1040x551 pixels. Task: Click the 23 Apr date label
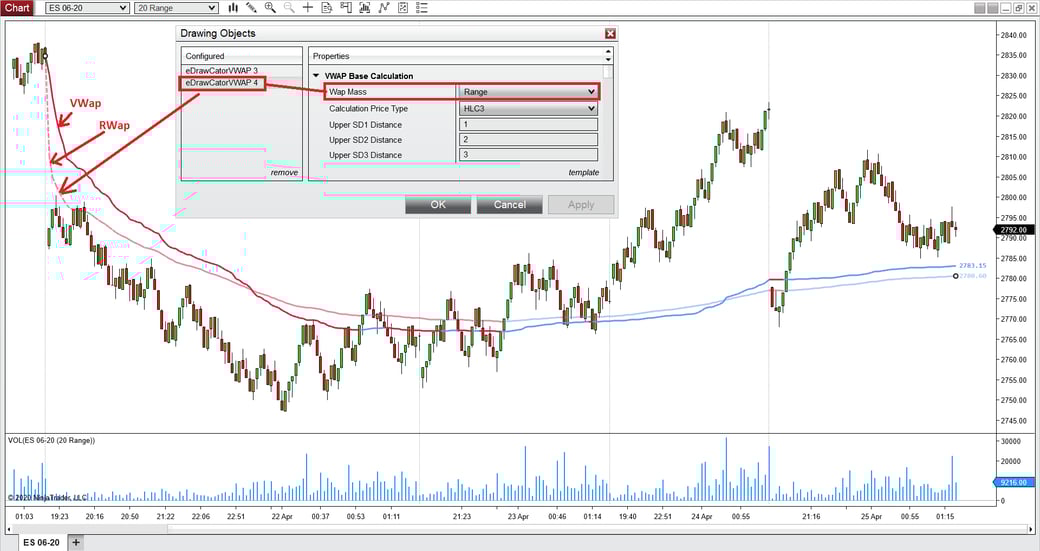518,517
